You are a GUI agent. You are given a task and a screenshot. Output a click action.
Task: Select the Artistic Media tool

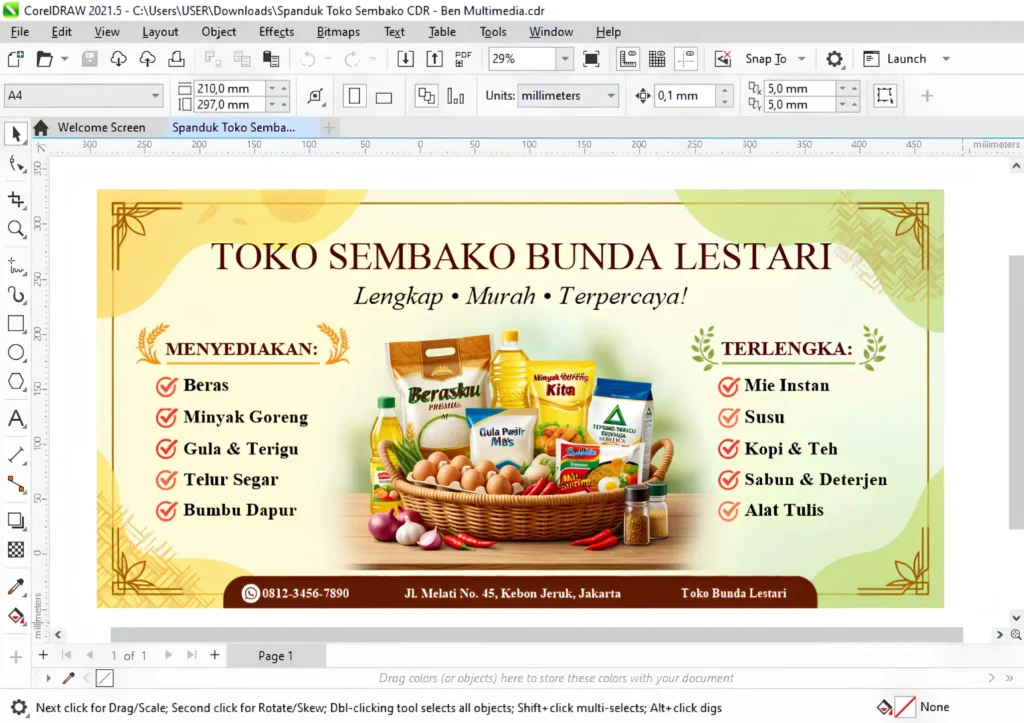click(x=16, y=295)
